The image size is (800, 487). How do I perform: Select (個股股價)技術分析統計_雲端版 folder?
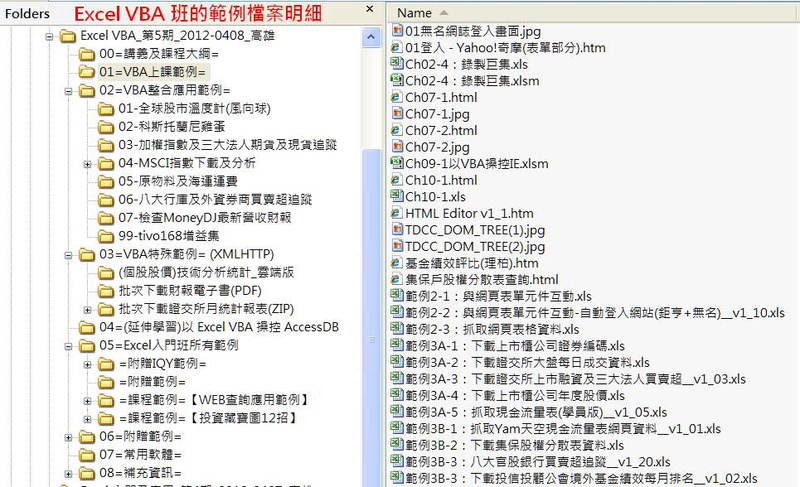point(206,272)
